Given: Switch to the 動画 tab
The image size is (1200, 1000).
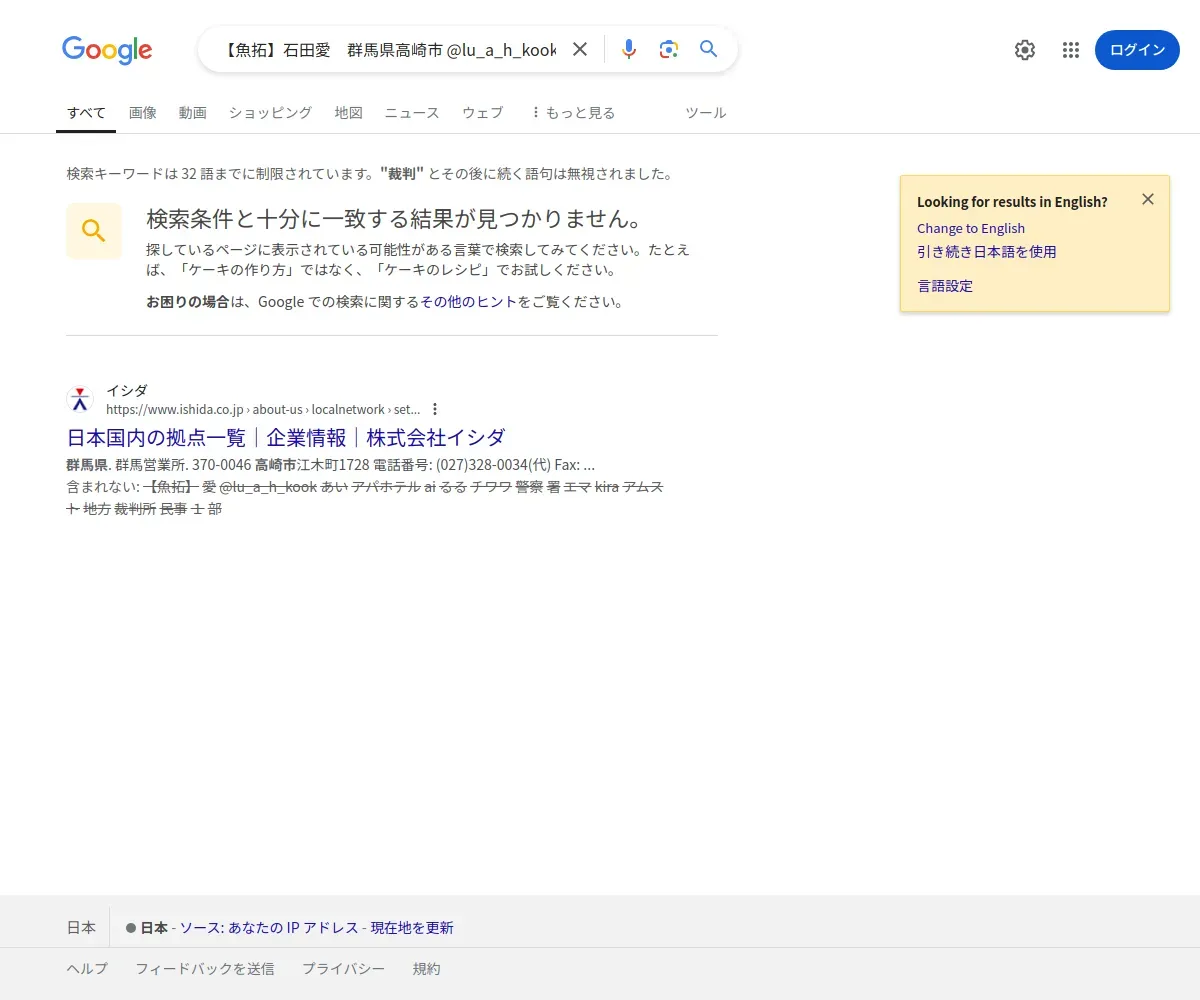Looking at the screenshot, I should (x=193, y=113).
